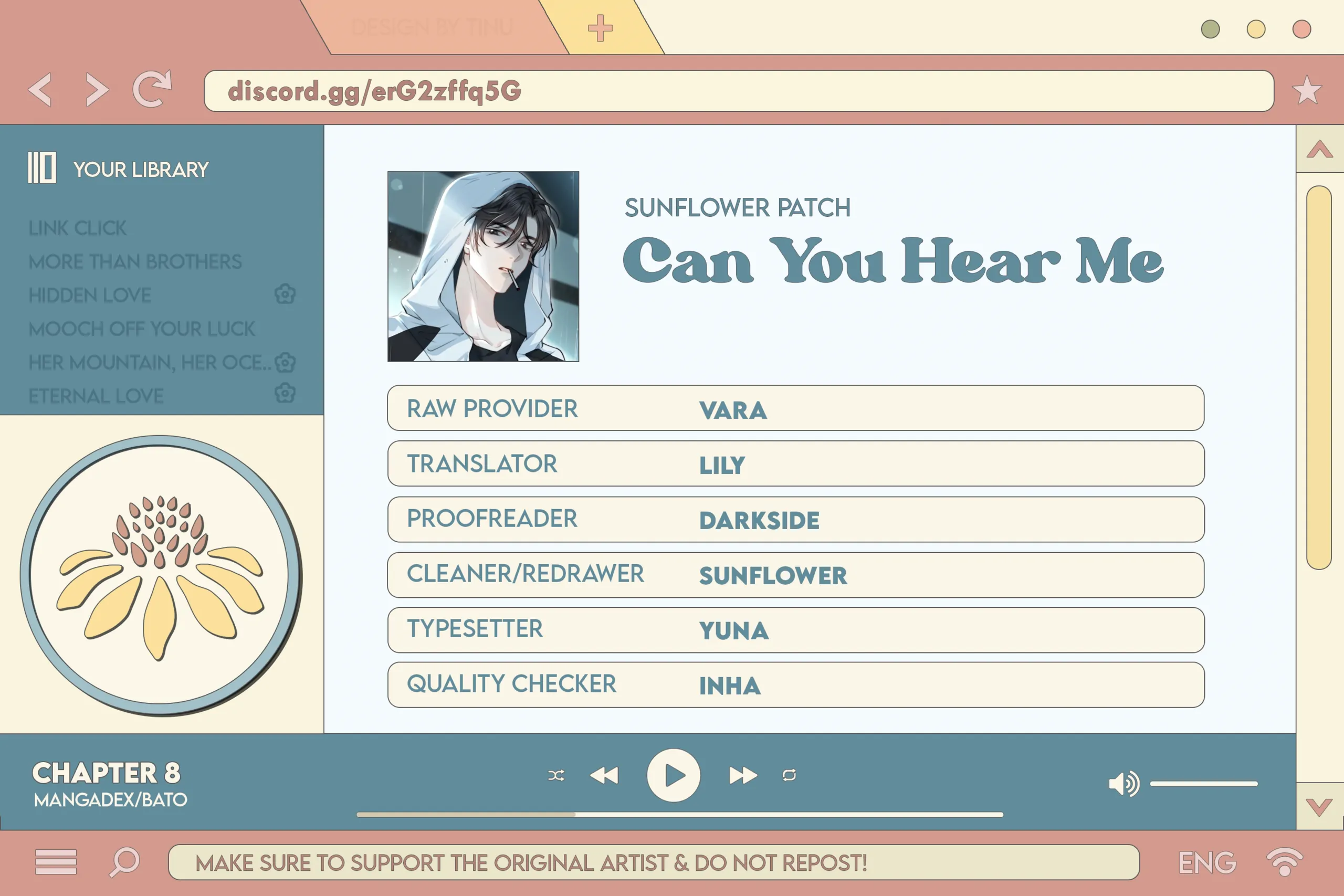Screen dimensions: 1344x896
Task: Mute using the speaker volume icon
Action: (1123, 784)
